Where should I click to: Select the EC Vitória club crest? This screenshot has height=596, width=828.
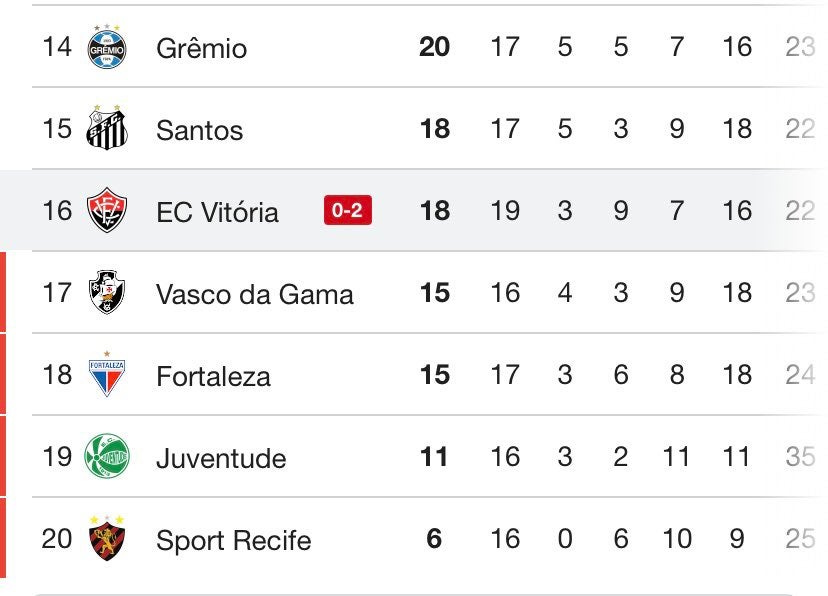pyautogui.click(x=107, y=210)
